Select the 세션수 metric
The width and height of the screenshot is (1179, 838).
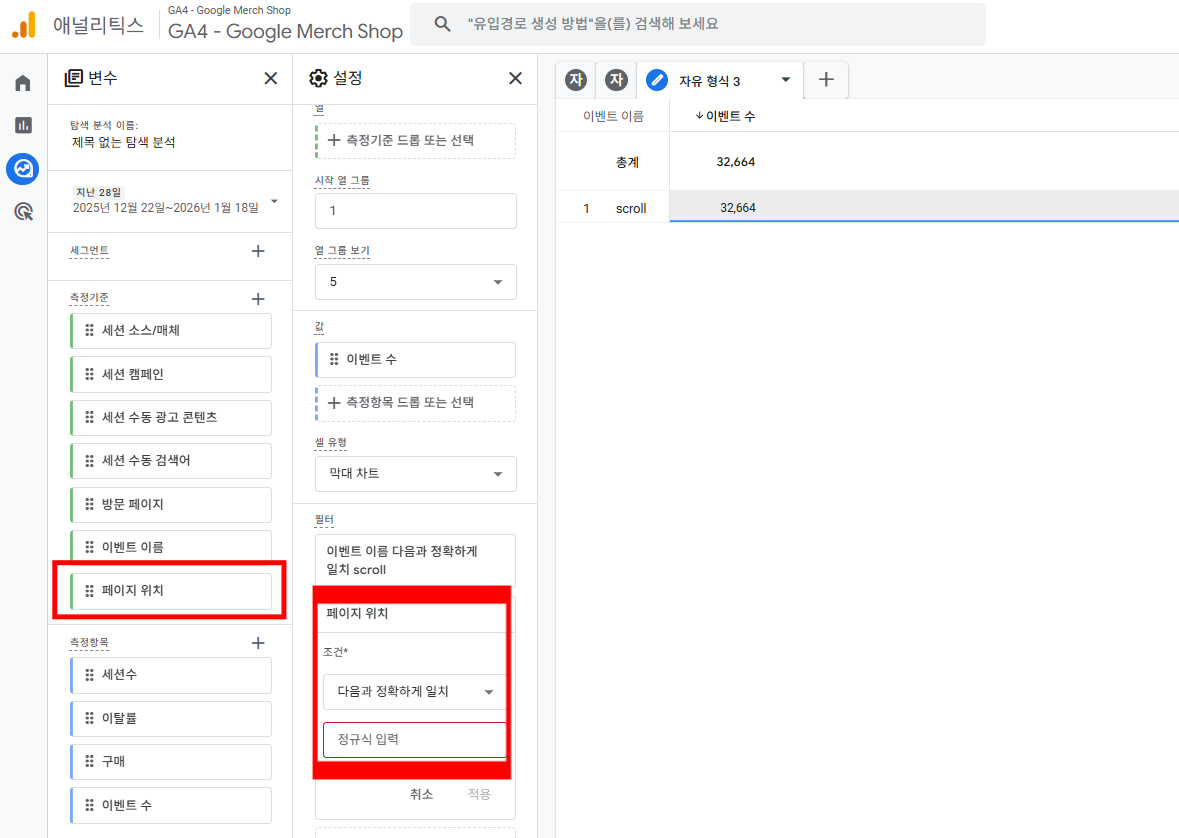171,675
